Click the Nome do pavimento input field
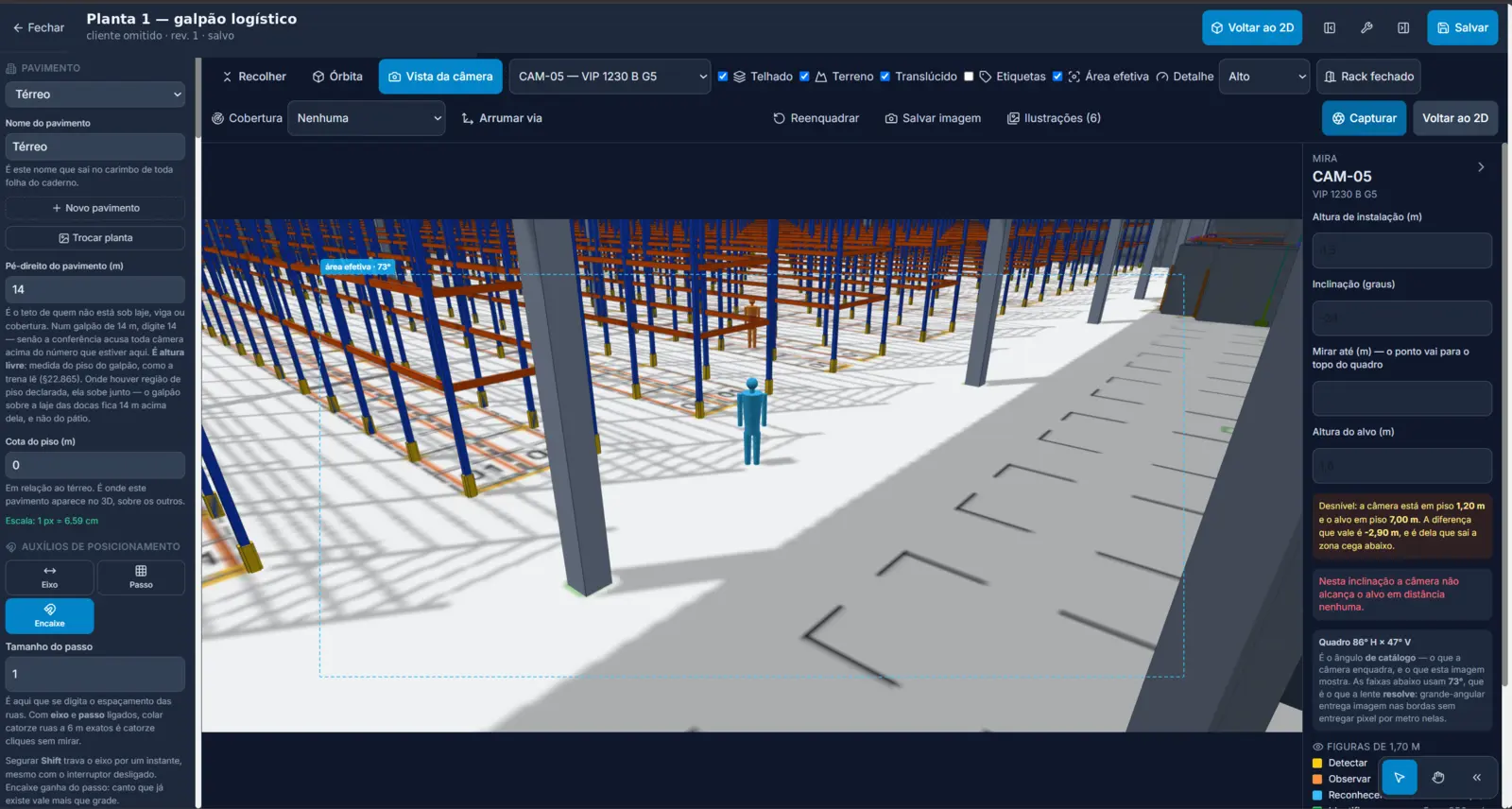The height and width of the screenshot is (809, 1512). (x=95, y=146)
